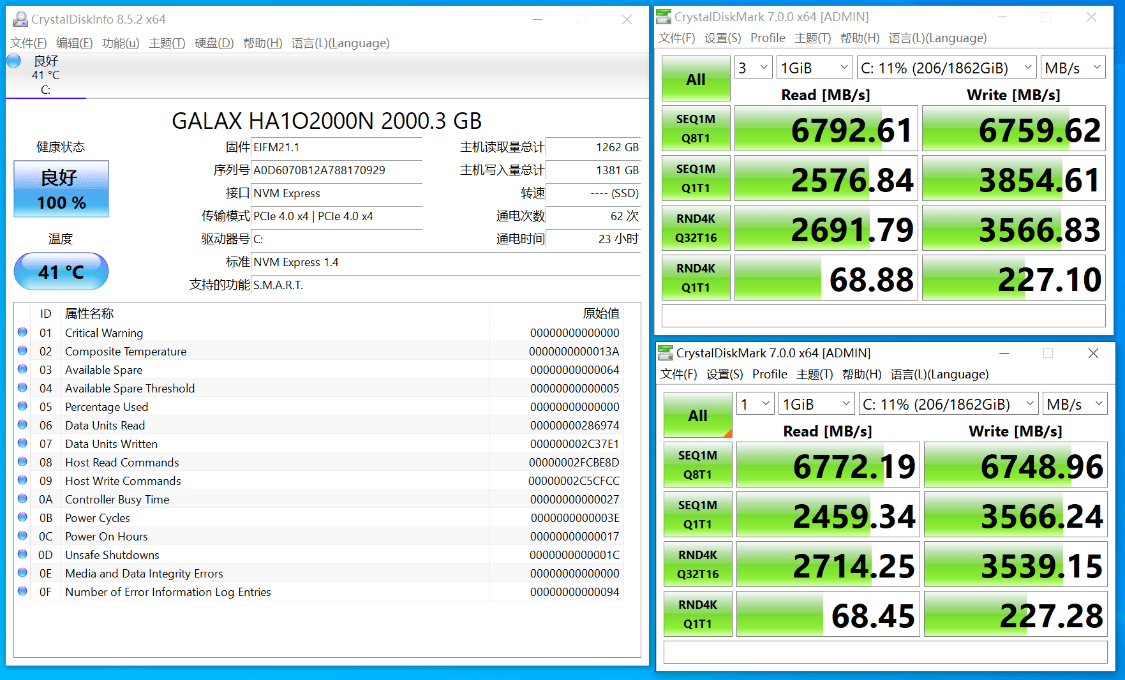This screenshot has height=680, width=1125.
Task: Click the 227.10 write result bar
Action: click(1014, 278)
